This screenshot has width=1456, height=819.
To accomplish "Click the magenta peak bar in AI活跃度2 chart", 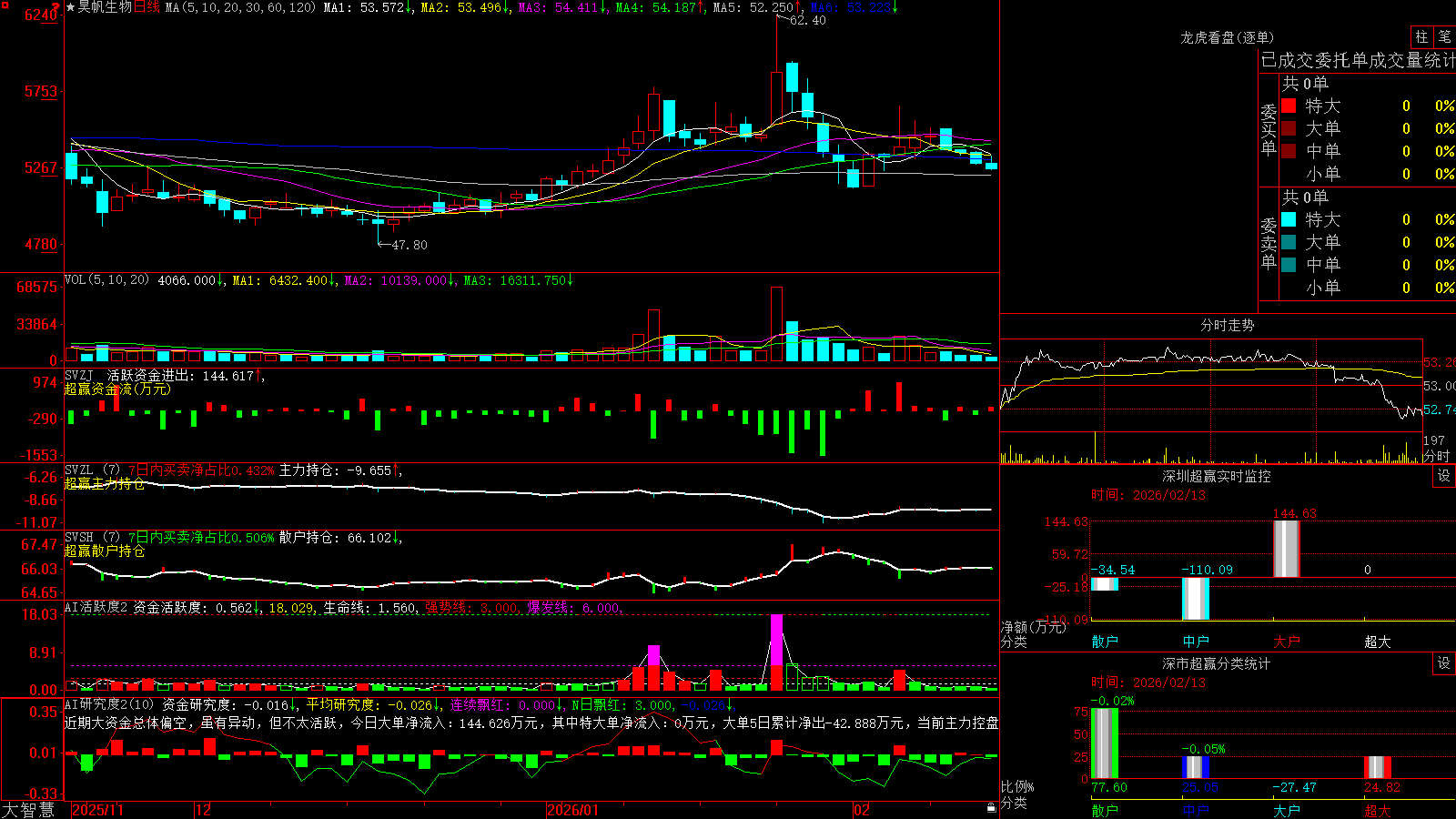I will coord(776,640).
